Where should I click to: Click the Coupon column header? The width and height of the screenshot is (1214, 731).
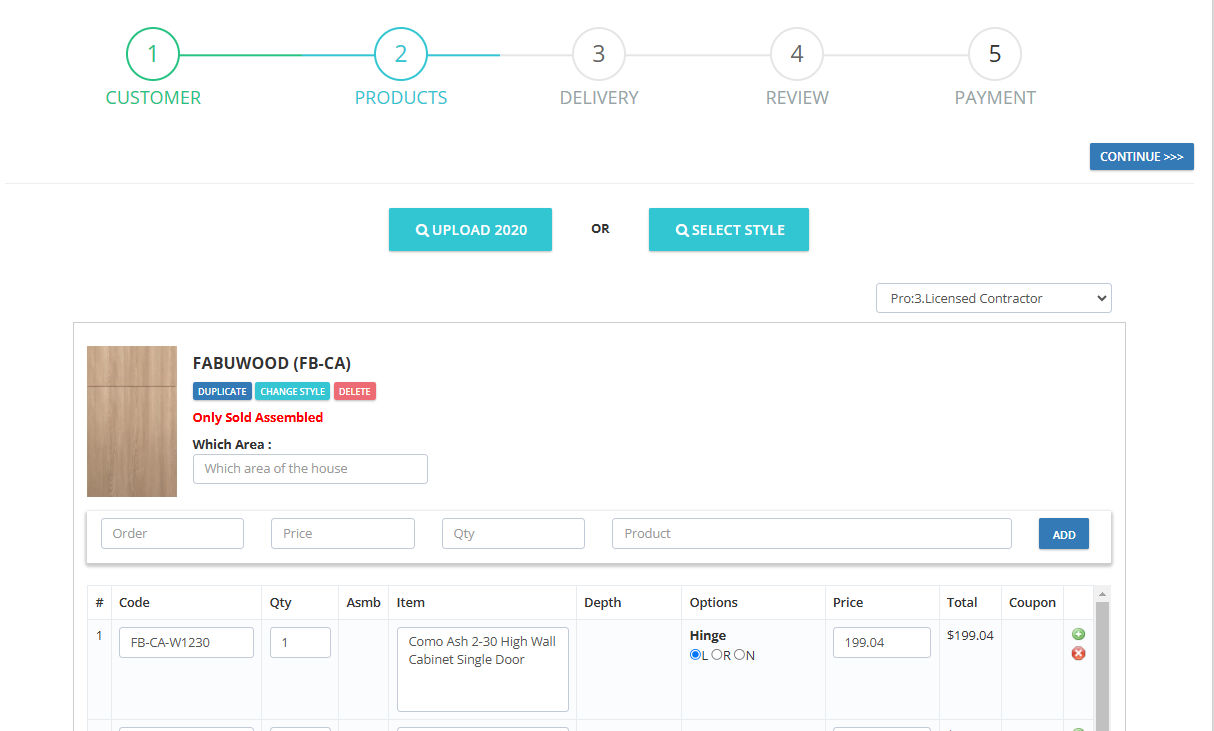[1032, 602]
